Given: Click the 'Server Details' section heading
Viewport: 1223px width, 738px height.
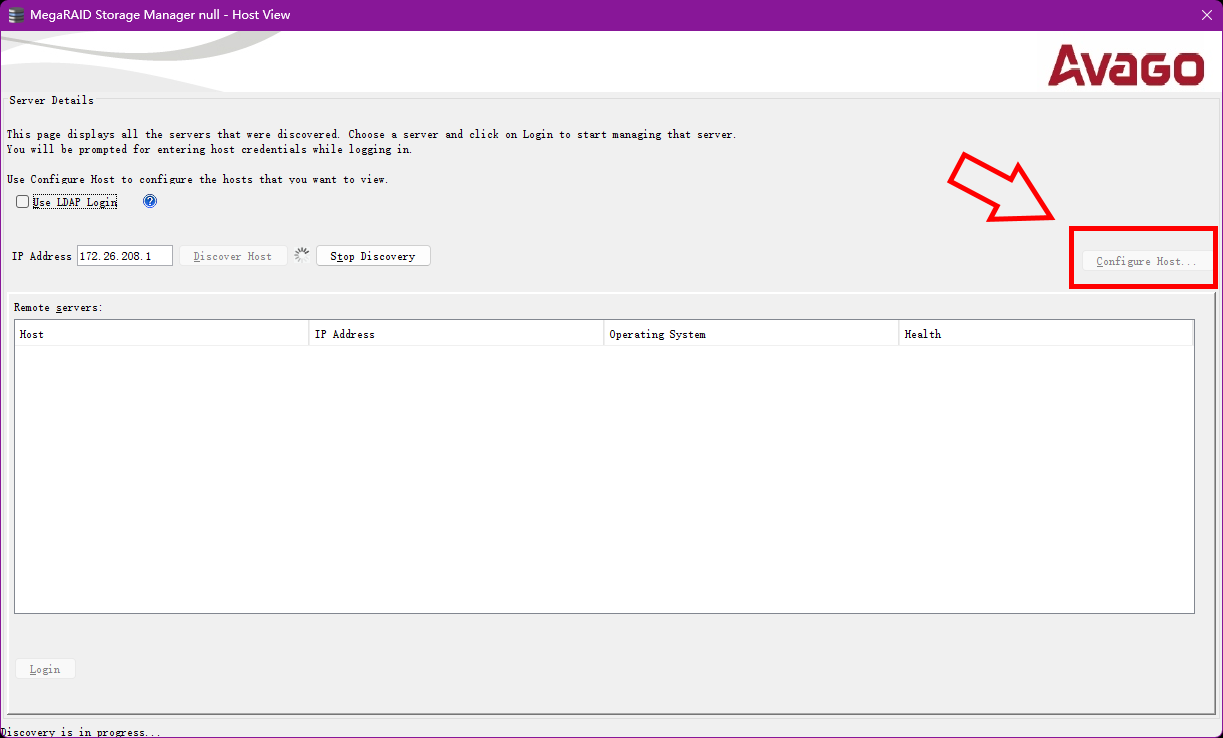Looking at the screenshot, I should pos(51,100).
